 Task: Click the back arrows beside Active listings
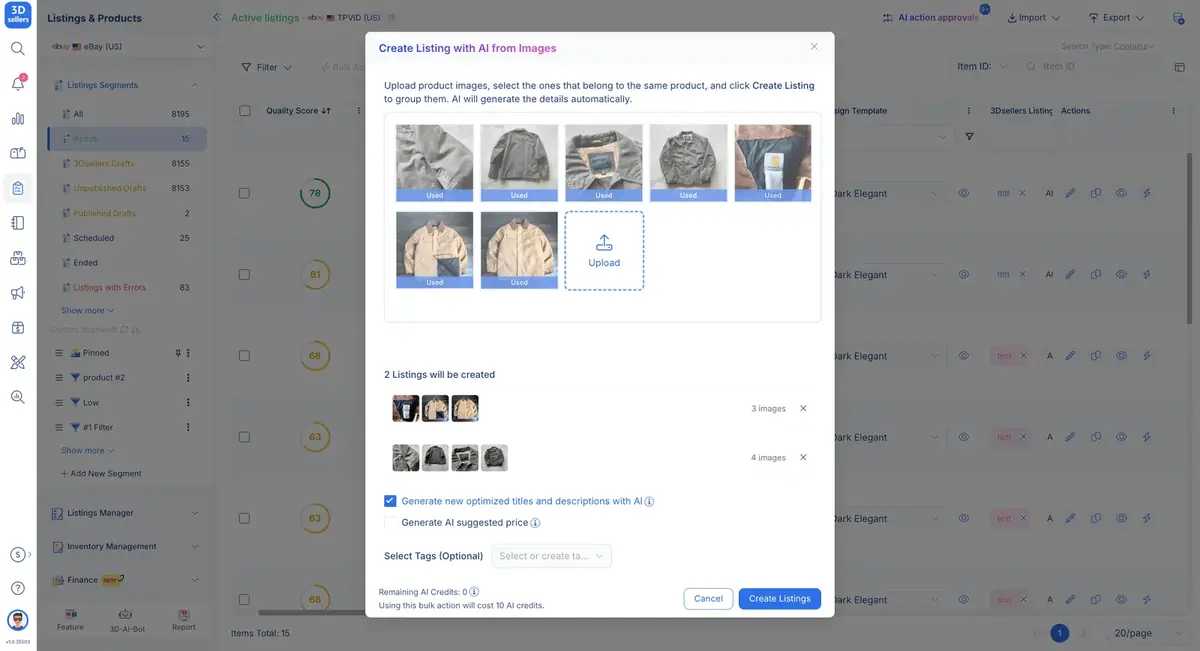click(218, 18)
